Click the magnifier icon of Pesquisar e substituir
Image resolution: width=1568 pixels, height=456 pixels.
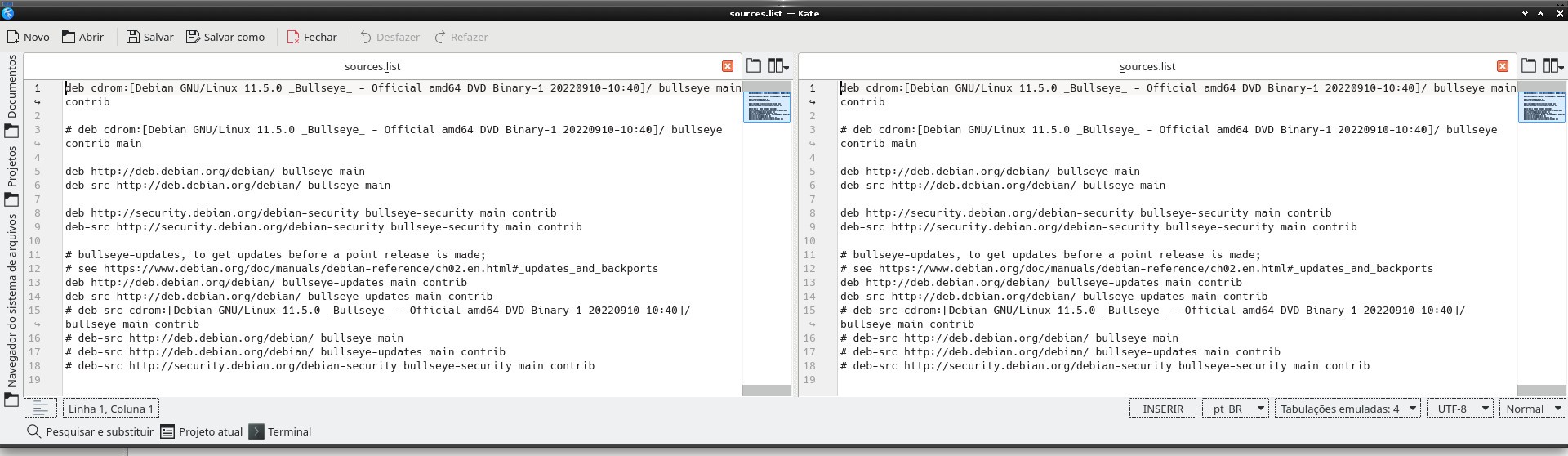[33, 431]
